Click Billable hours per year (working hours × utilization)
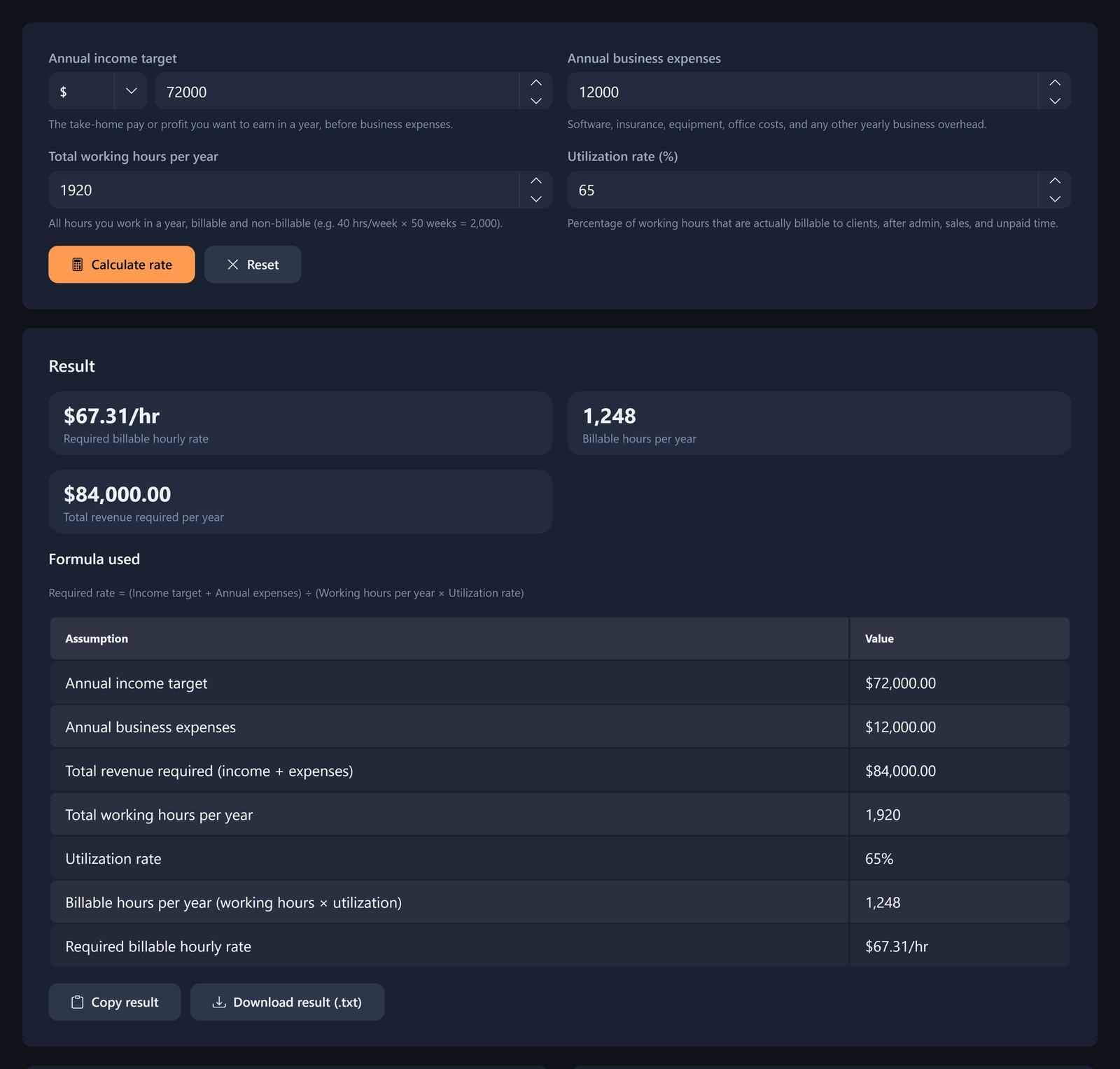The width and height of the screenshot is (1120, 1069). click(234, 903)
